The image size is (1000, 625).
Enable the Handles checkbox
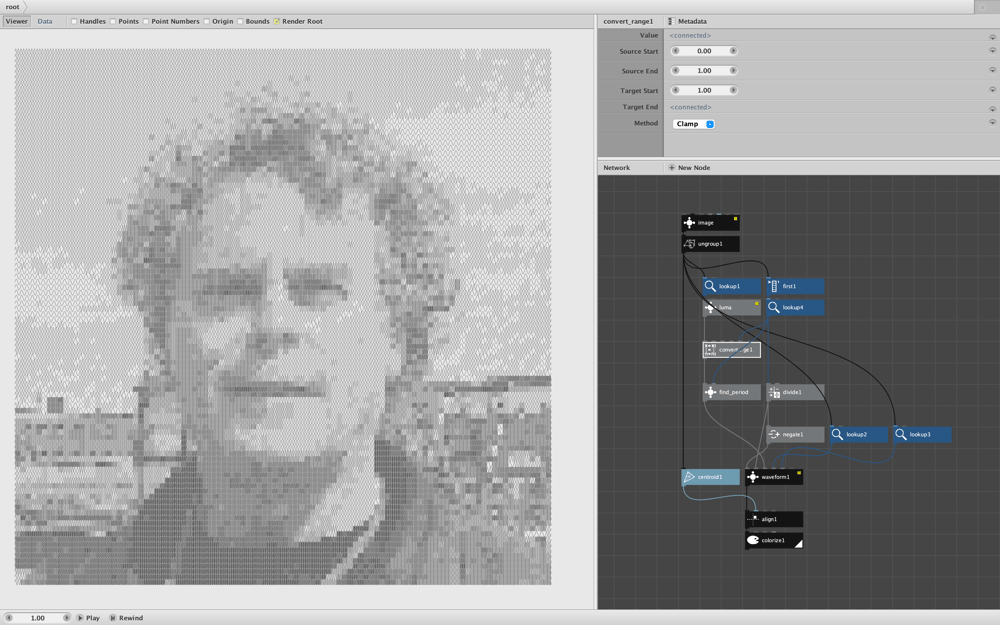74,21
